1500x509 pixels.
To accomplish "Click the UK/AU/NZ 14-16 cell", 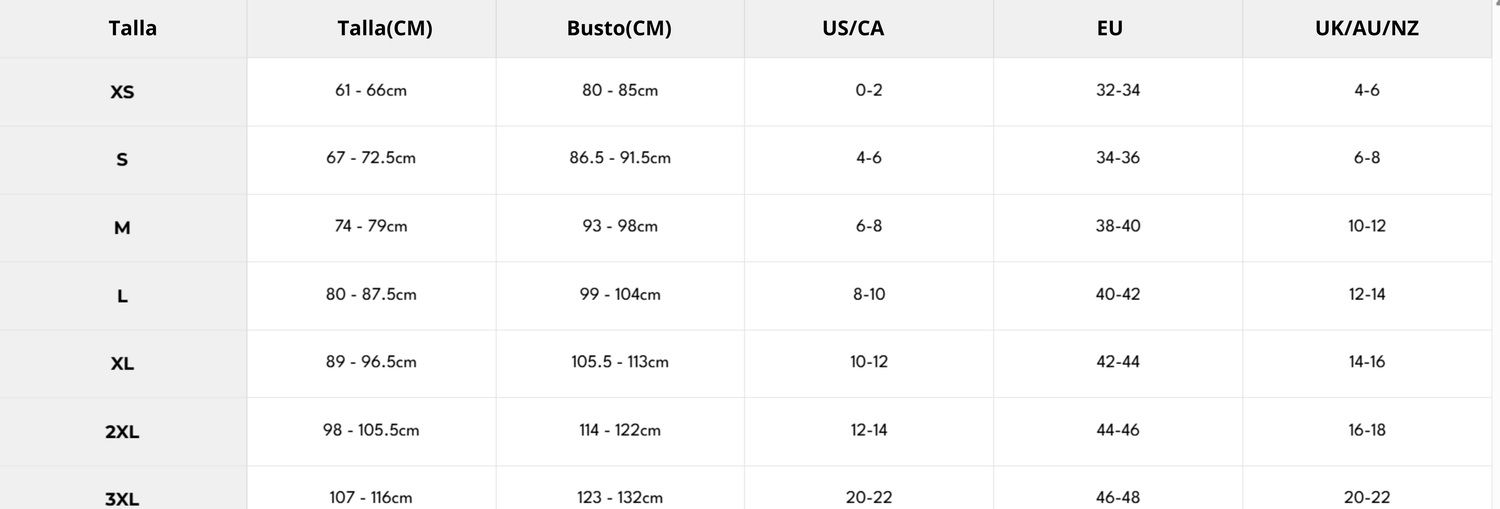I will click(x=1367, y=362).
